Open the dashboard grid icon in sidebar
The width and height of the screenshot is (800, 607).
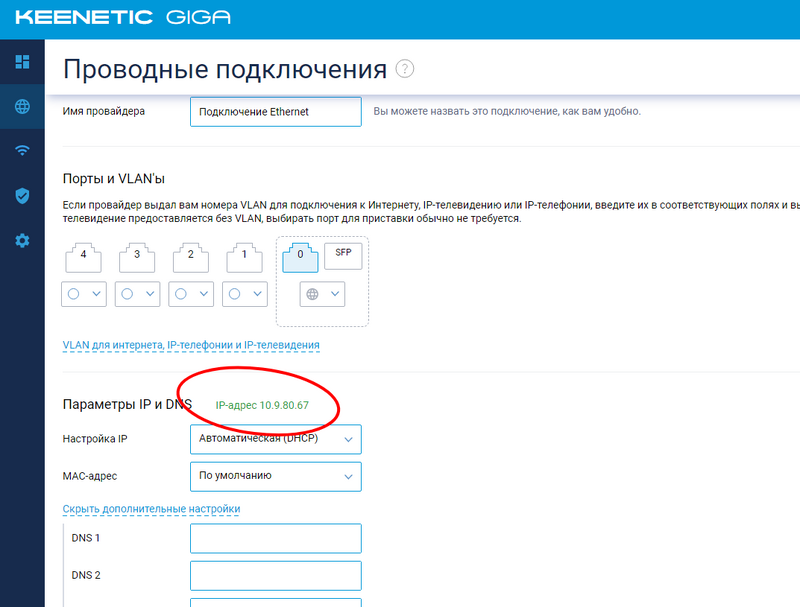[22, 63]
